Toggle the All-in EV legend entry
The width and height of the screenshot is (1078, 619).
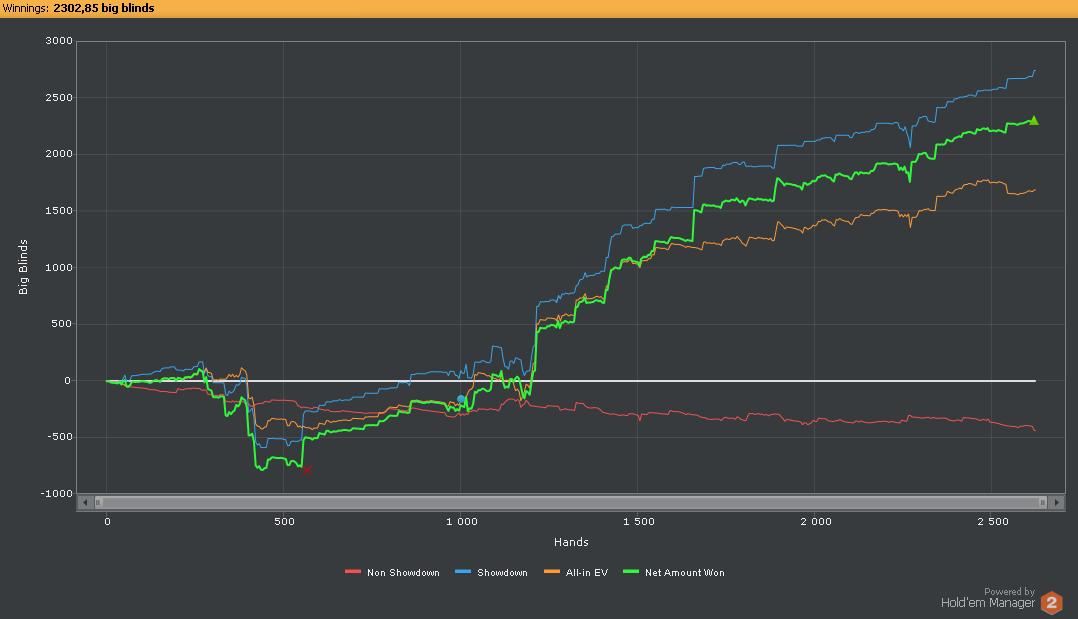pyautogui.click(x=576, y=572)
